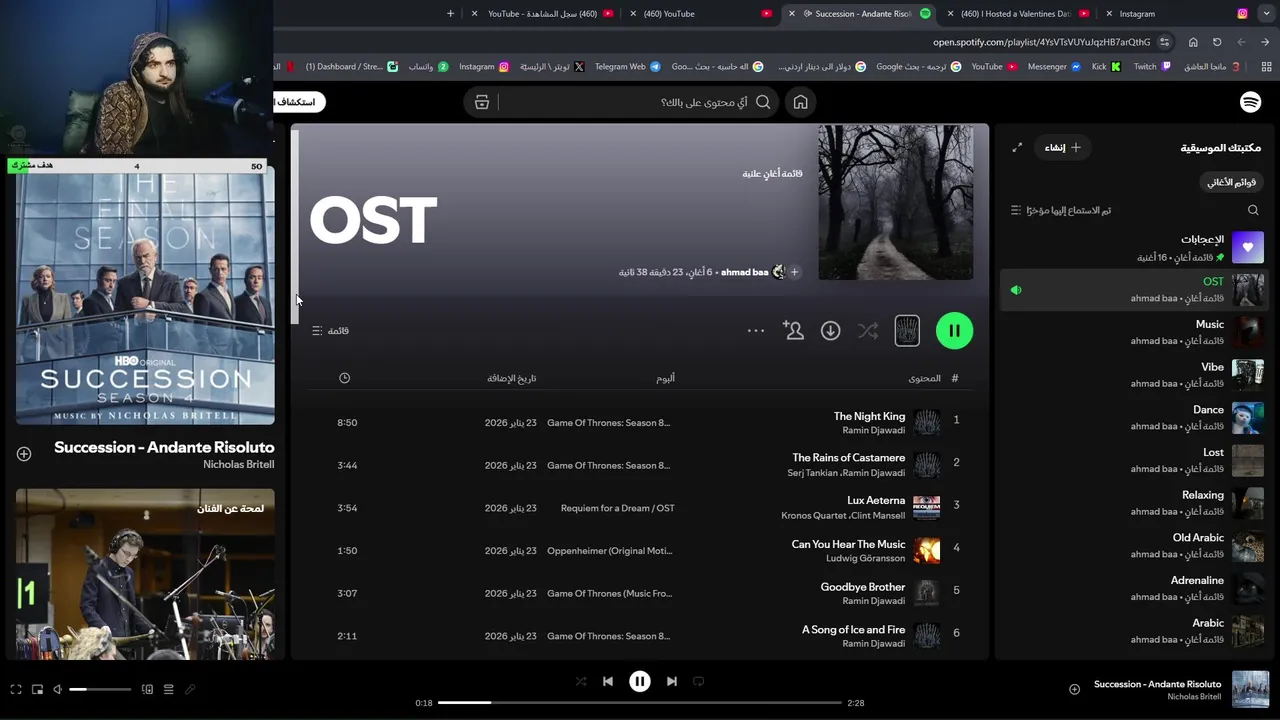Go to Spotify home via house icon
The width and height of the screenshot is (1280, 720).
pyautogui.click(x=800, y=102)
